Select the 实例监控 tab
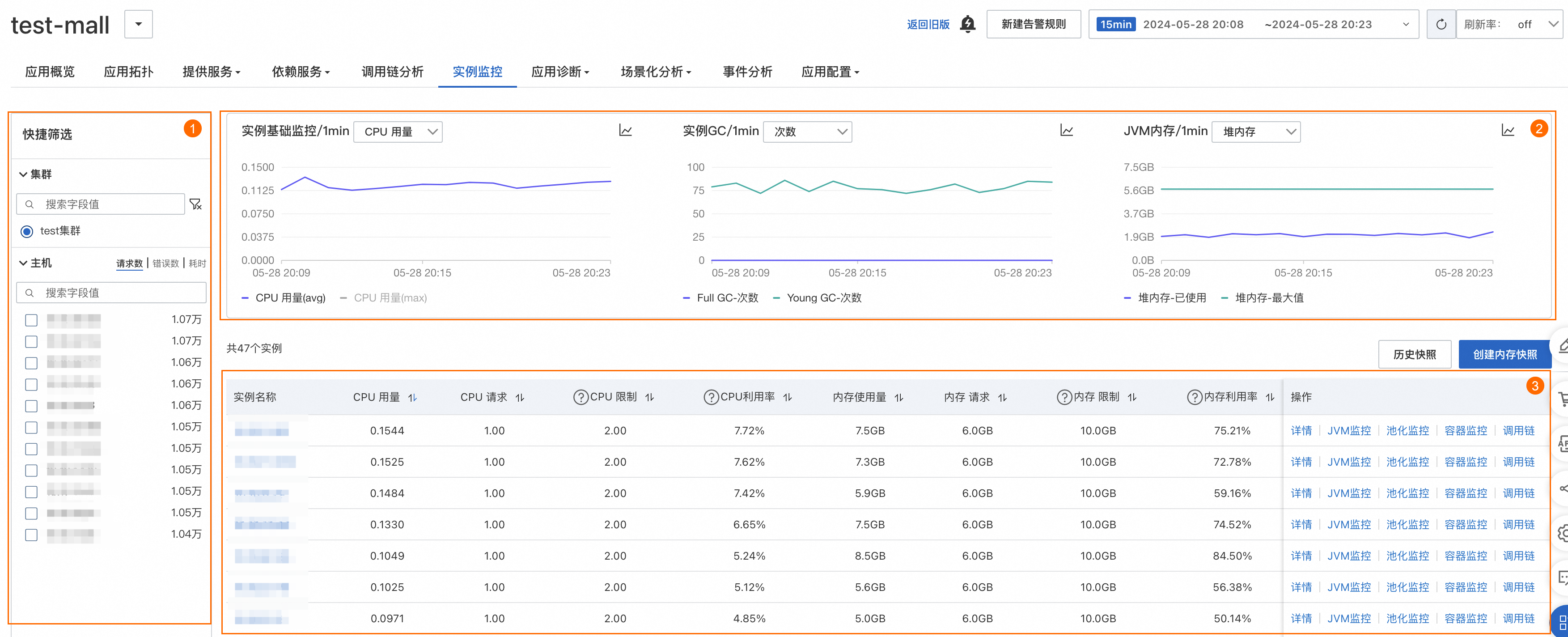This screenshot has height=637, width=1568. [477, 72]
